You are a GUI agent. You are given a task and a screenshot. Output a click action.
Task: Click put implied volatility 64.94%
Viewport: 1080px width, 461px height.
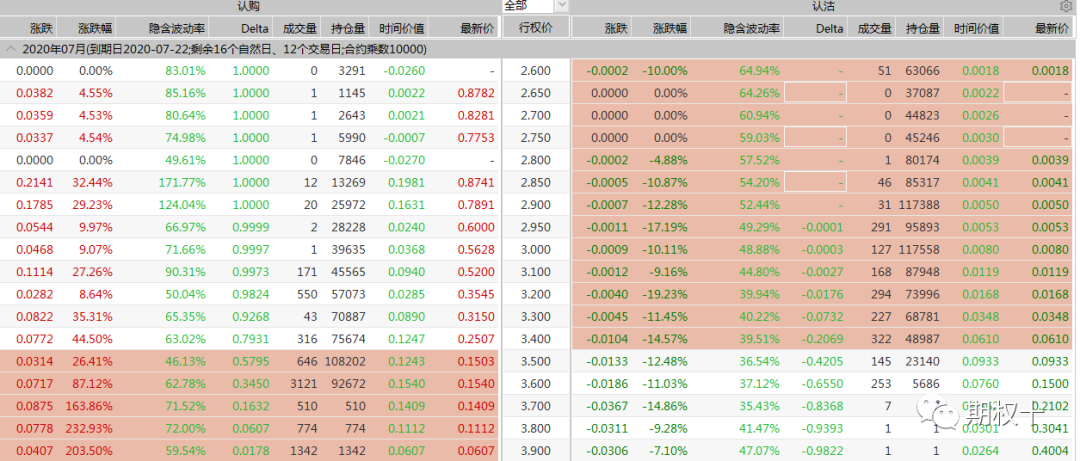coord(760,70)
